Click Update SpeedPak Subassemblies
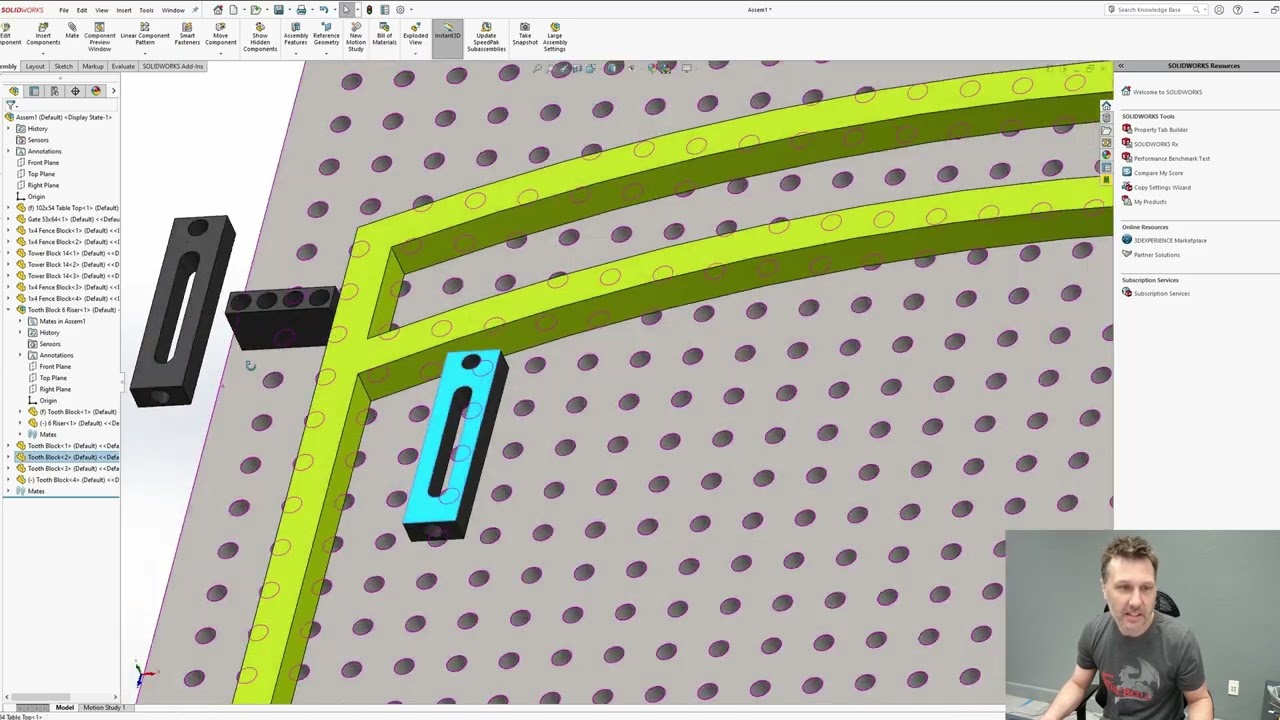The height and width of the screenshot is (720, 1280). 486,37
